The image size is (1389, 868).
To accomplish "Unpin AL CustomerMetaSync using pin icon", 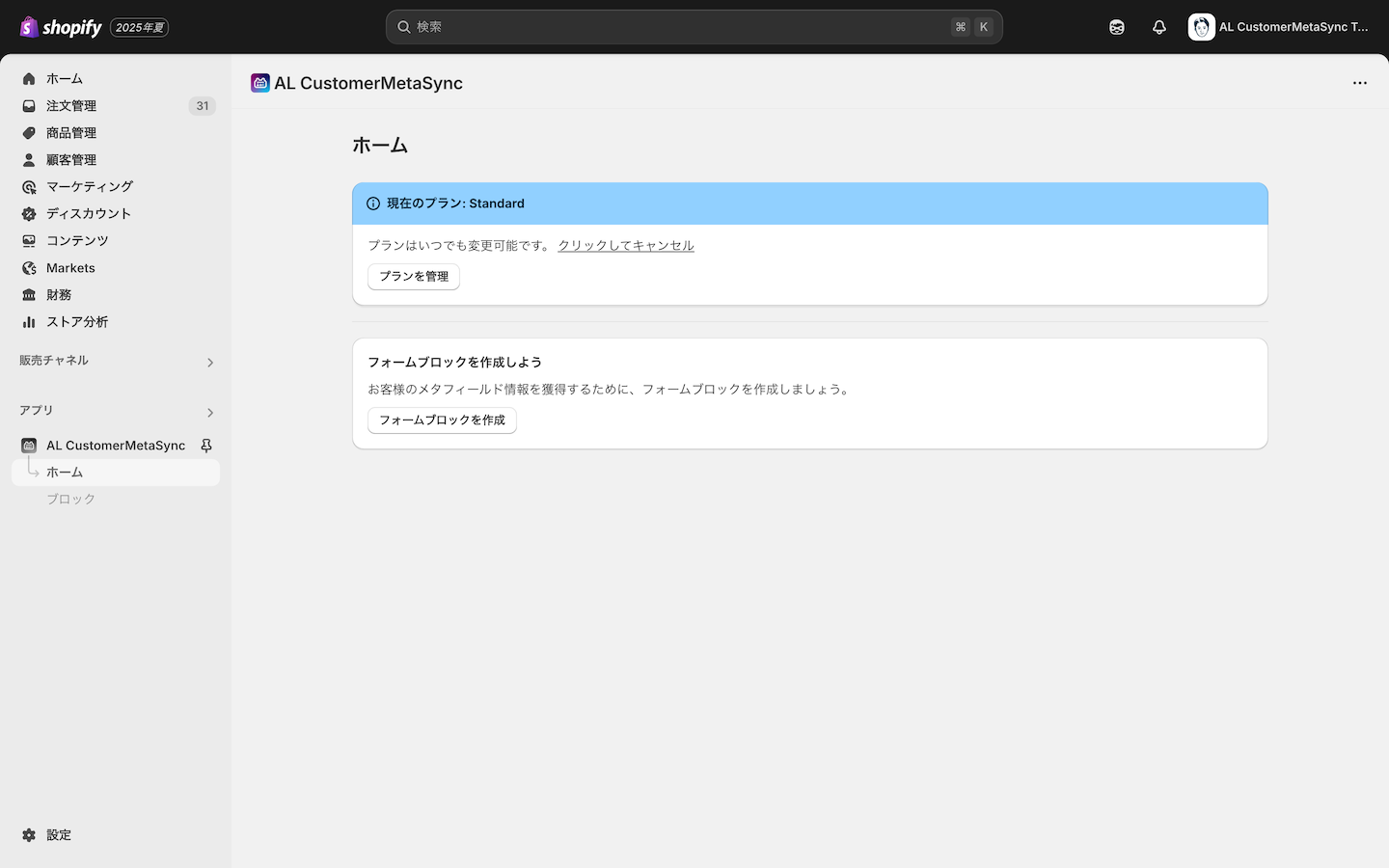I will pyautogui.click(x=206, y=446).
